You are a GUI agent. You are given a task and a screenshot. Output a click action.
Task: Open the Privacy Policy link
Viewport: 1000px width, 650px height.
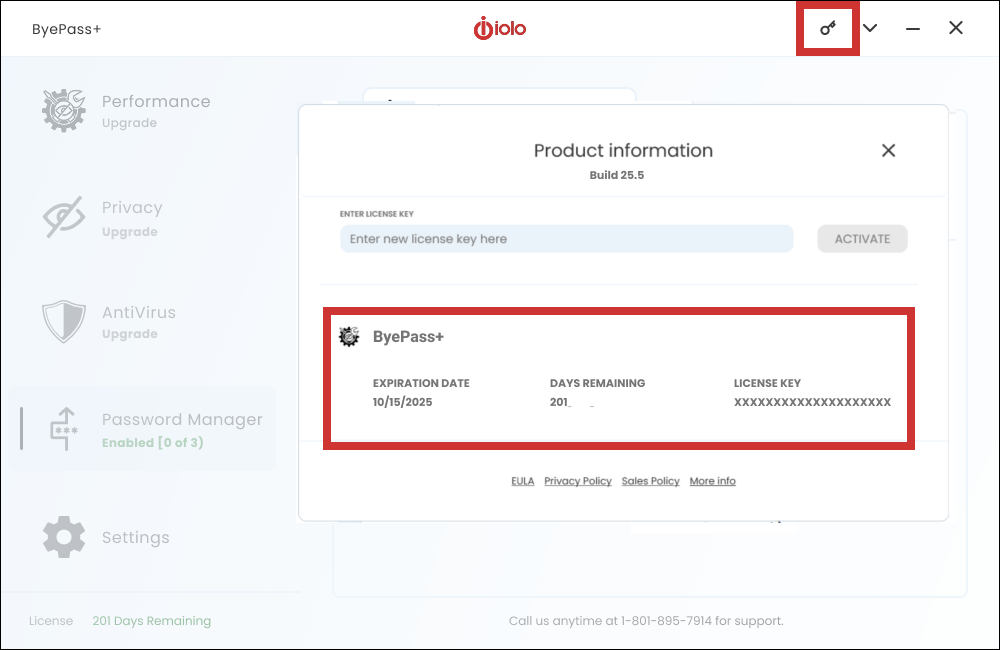(x=578, y=481)
